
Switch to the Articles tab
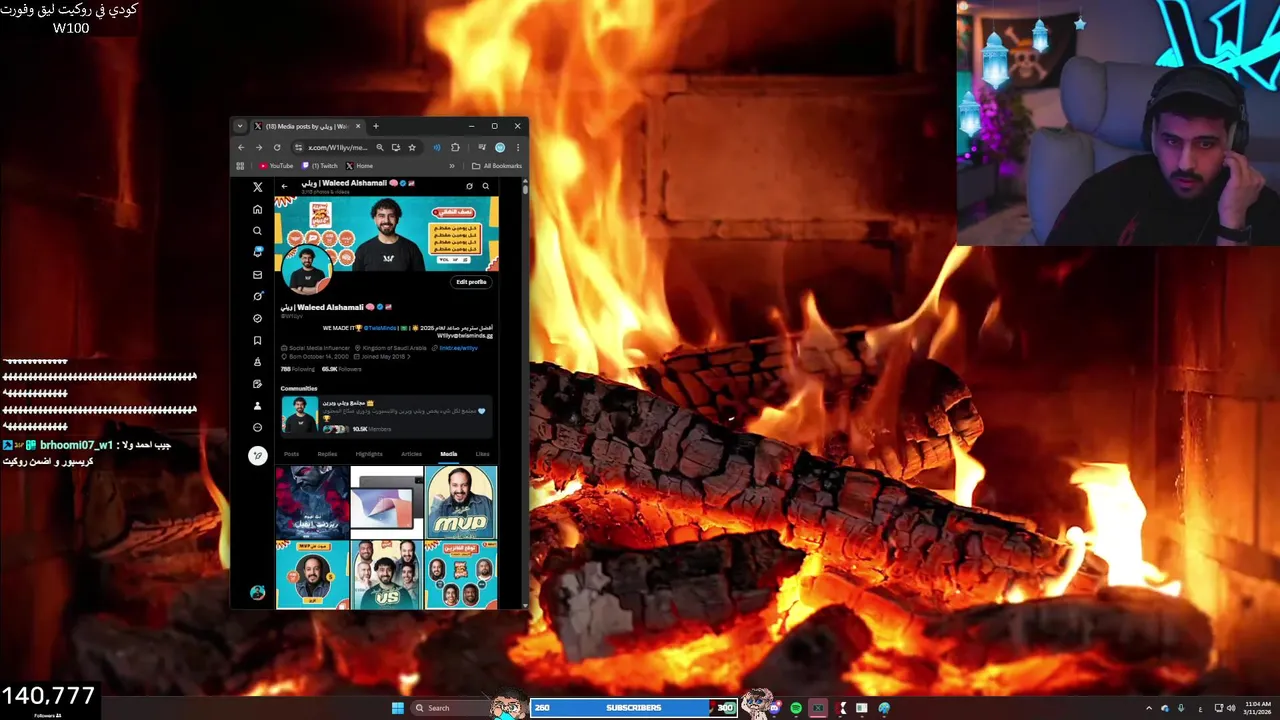[x=411, y=454]
